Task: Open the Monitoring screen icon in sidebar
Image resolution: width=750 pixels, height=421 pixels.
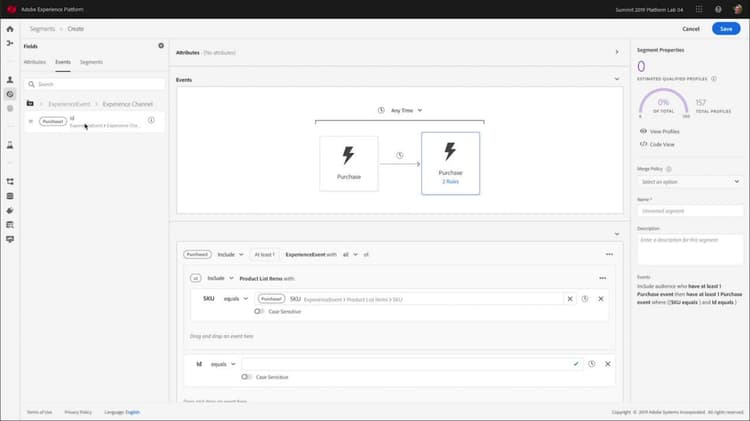Action: click(x=10, y=239)
